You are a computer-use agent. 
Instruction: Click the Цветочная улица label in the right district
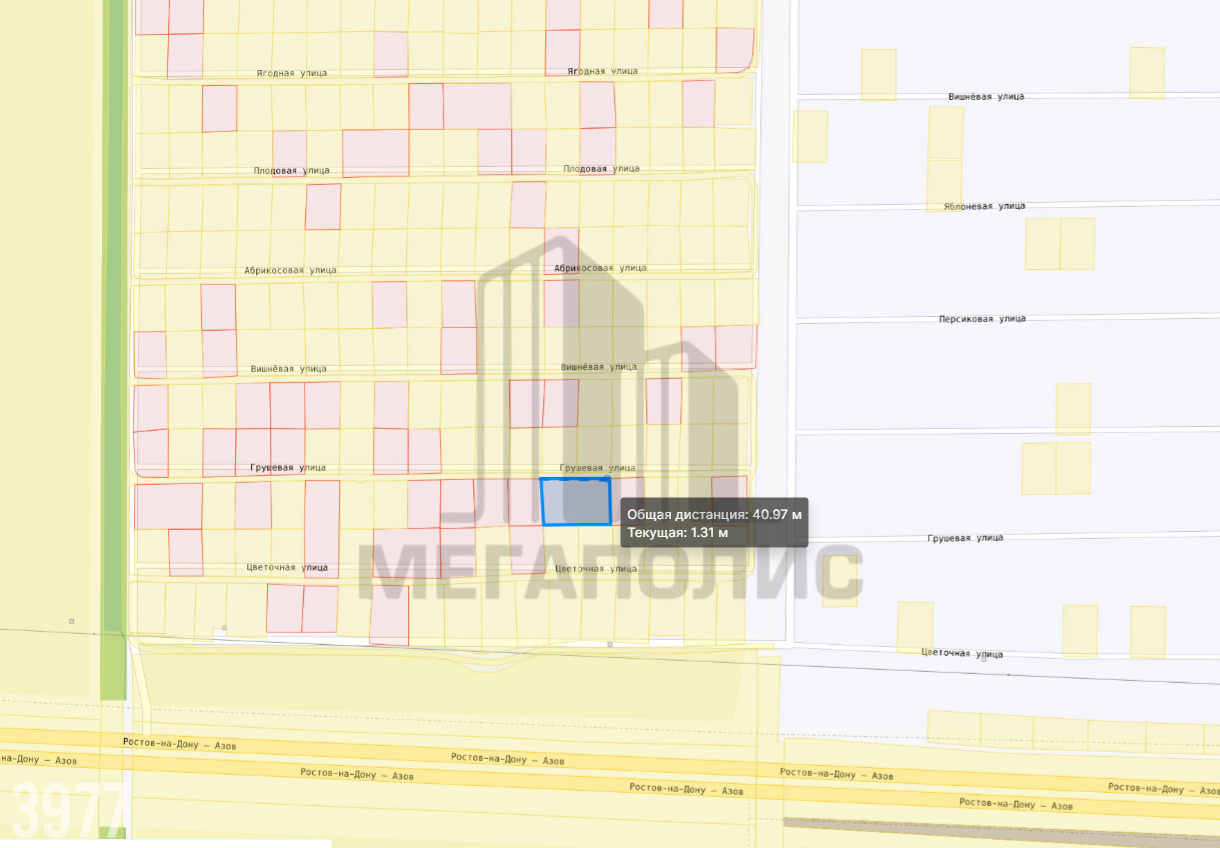coord(962,654)
